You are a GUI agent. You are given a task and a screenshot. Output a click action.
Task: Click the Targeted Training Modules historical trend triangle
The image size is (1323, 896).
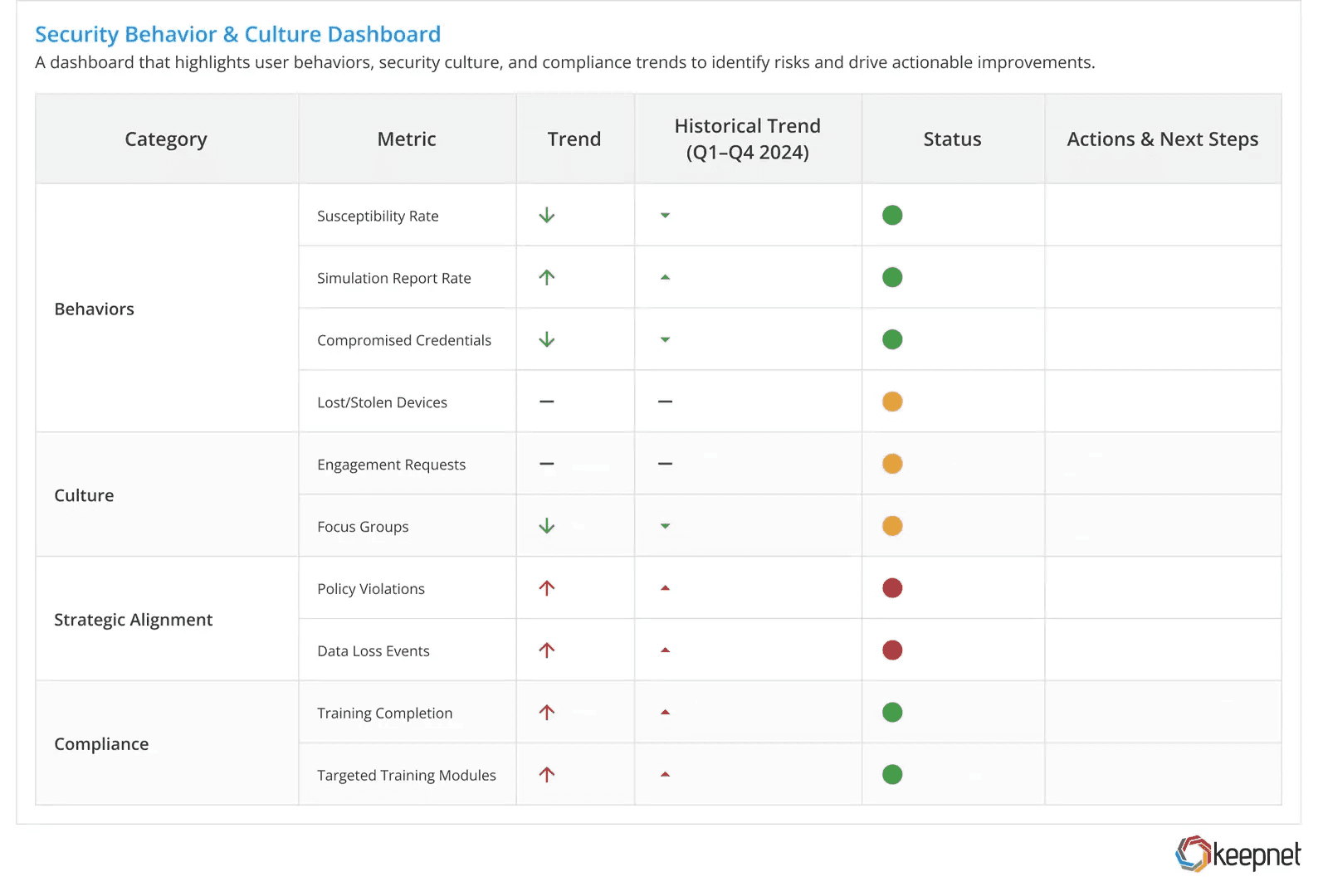[x=665, y=775]
